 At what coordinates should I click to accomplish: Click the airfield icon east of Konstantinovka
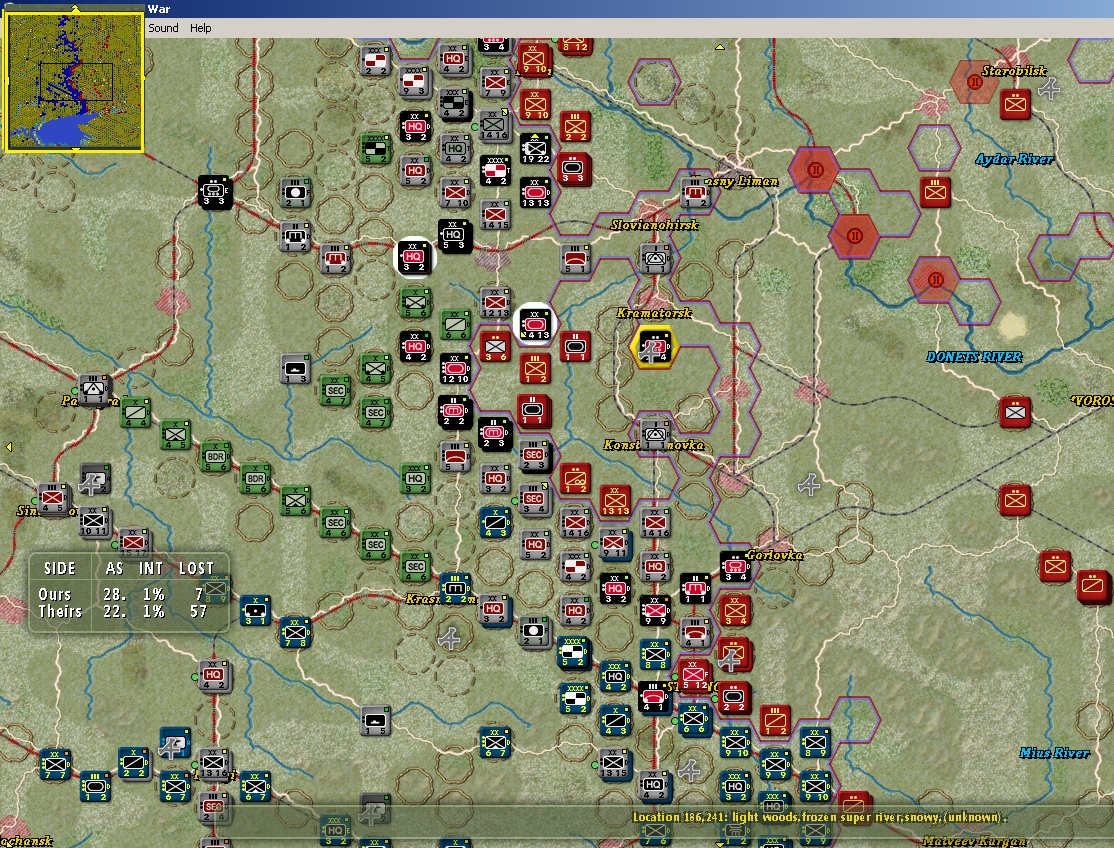[809, 484]
